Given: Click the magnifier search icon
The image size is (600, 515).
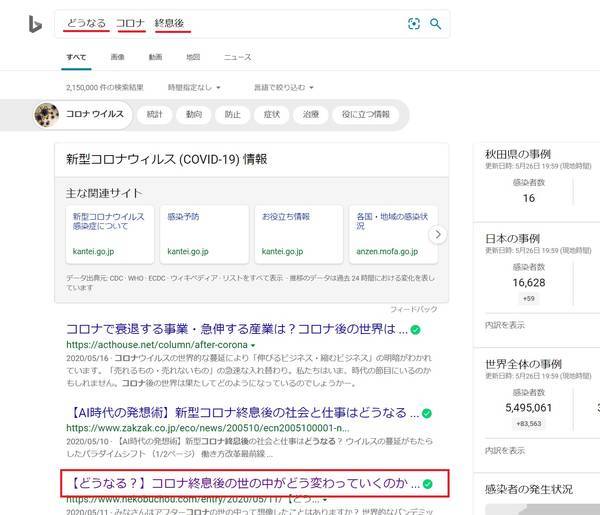Looking at the screenshot, I should [435, 24].
